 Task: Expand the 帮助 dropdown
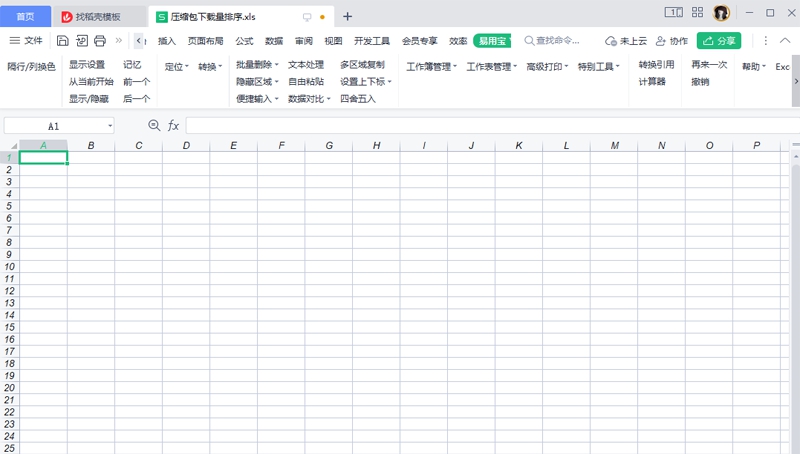754,66
